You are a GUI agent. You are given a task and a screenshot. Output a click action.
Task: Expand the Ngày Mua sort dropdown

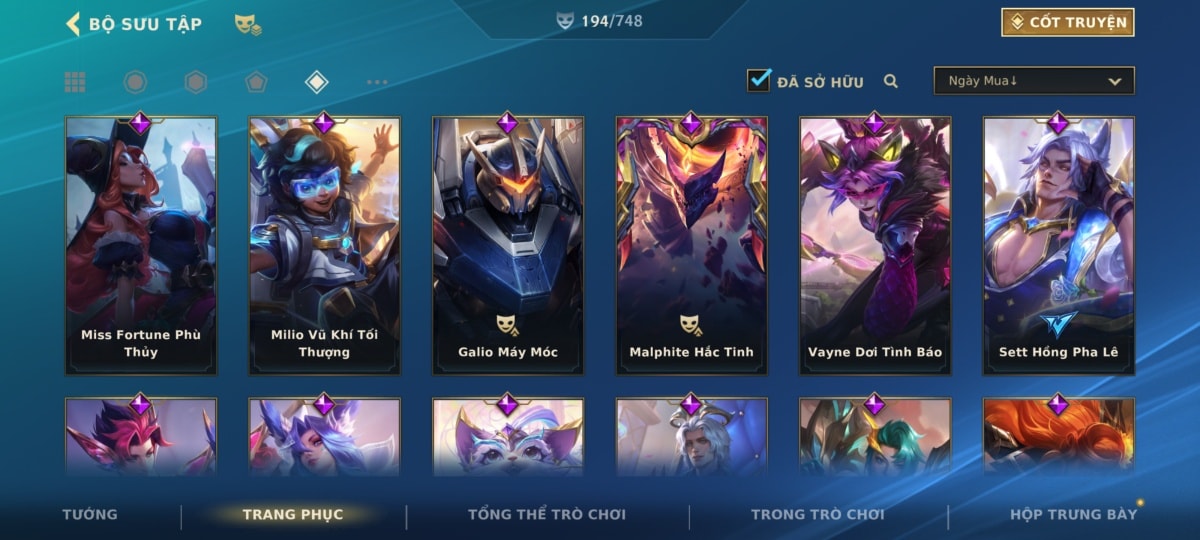[1034, 81]
